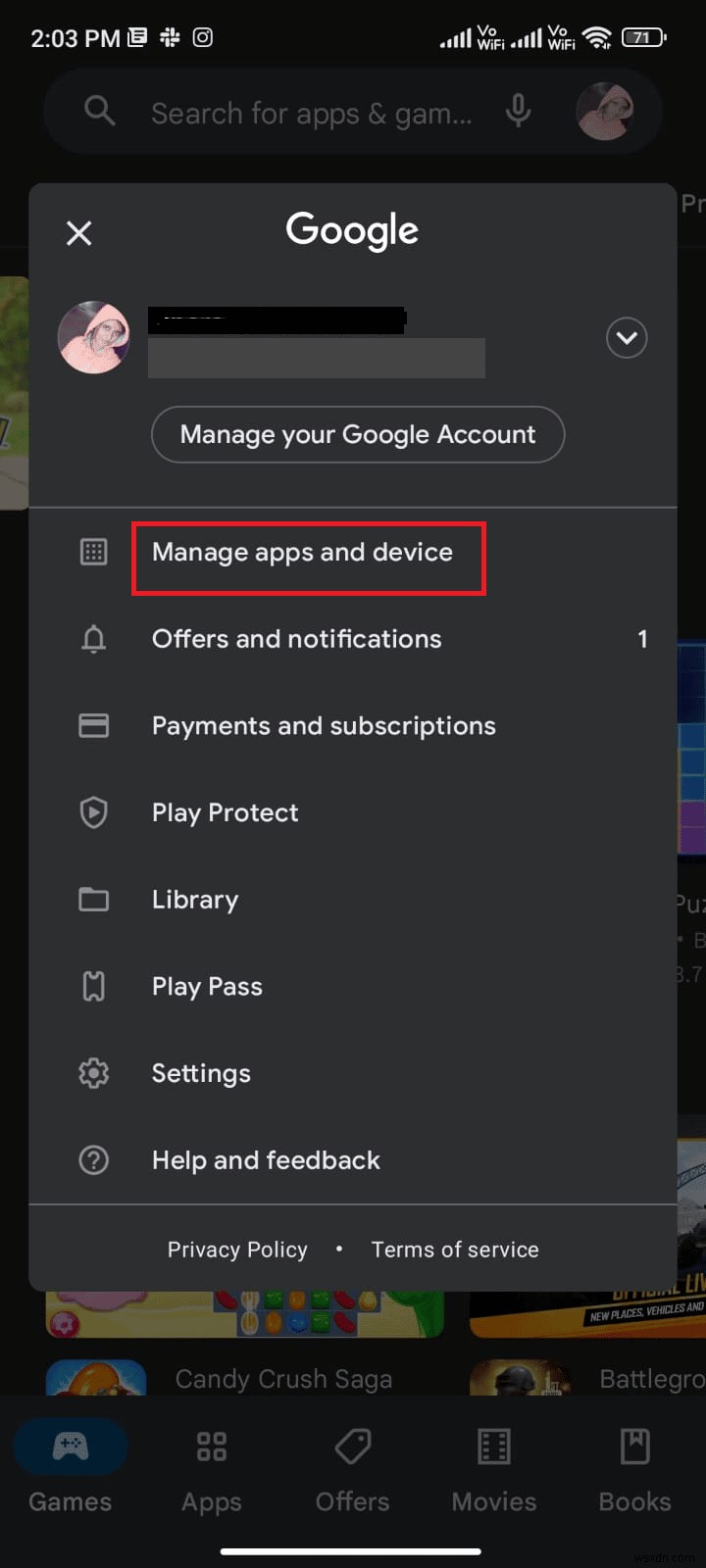Open the Privacy Policy link
The width and height of the screenshot is (706, 1568).
pyautogui.click(x=237, y=1249)
